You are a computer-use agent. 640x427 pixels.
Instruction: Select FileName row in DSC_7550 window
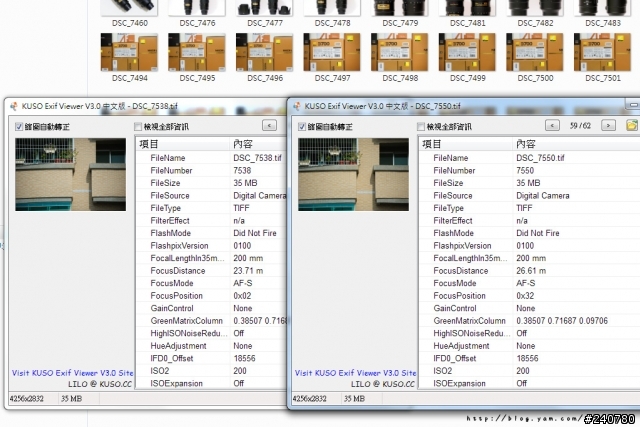[x=529, y=158]
